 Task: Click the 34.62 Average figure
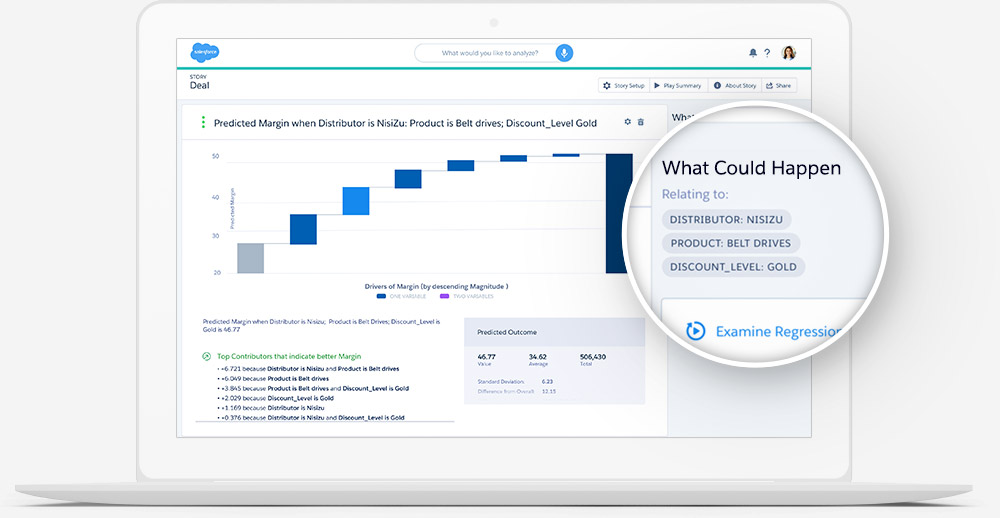pos(538,359)
